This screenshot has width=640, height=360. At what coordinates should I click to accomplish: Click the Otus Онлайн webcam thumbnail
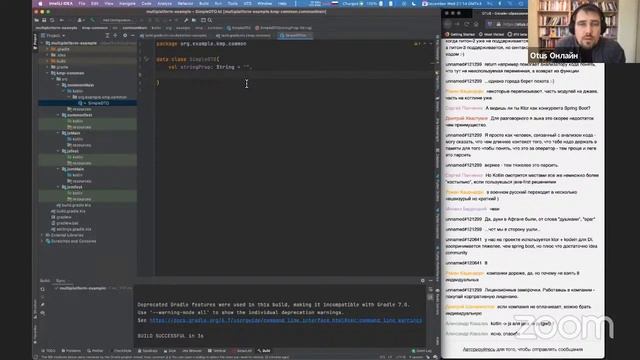coord(584,31)
